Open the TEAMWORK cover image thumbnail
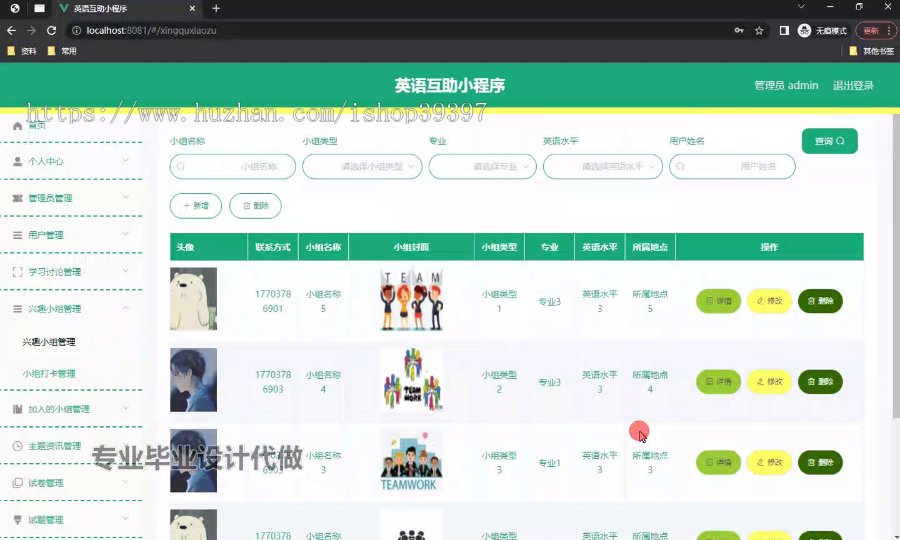 [412, 461]
